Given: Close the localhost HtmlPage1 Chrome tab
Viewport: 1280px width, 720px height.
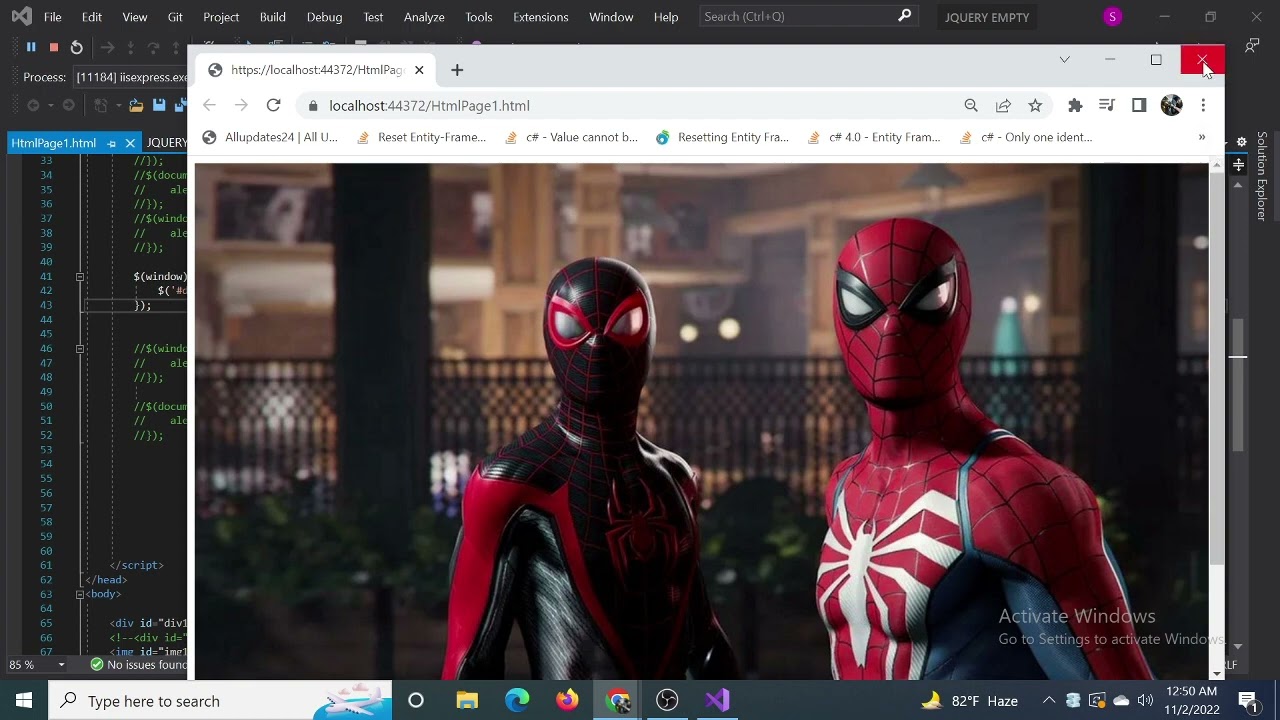Looking at the screenshot, I should coord(419,70).
